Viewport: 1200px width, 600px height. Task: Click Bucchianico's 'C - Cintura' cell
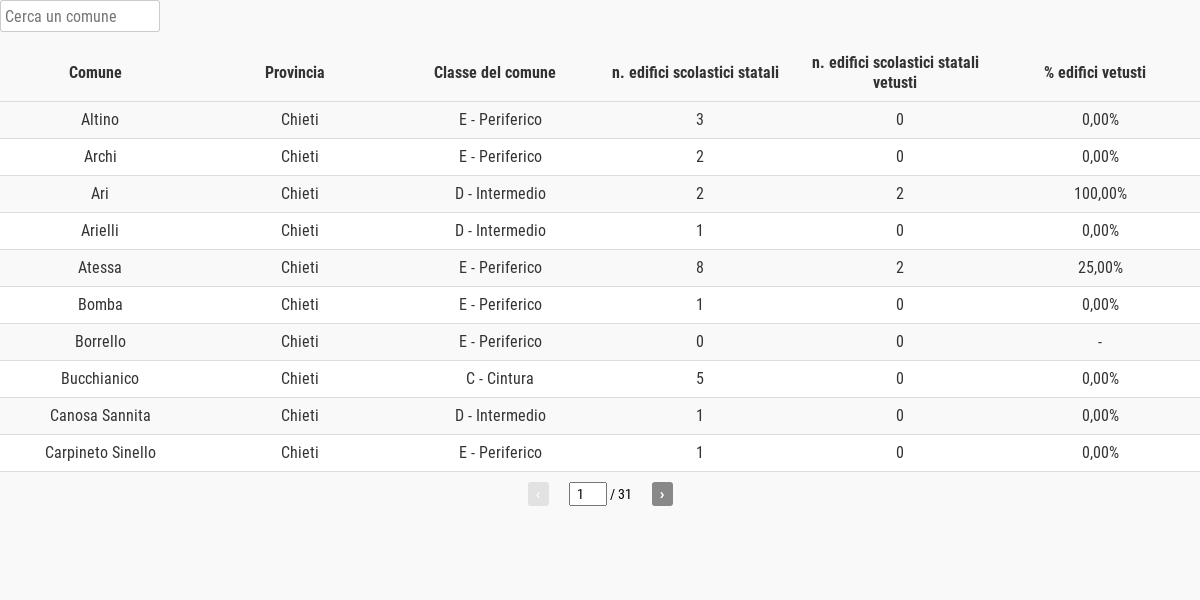(x=500, y=379)
